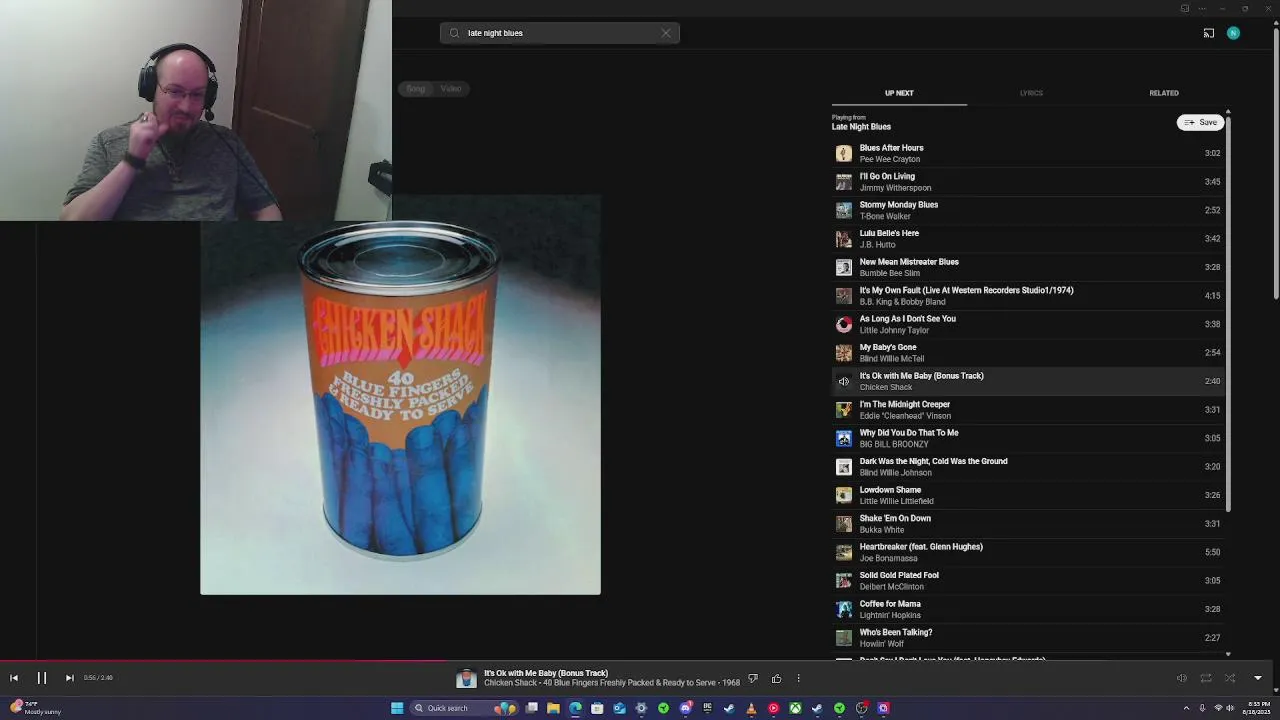Switch to the Video view toggle
Screen dimensions: 1280x720
pyautogui.click(x=451, y=89)
